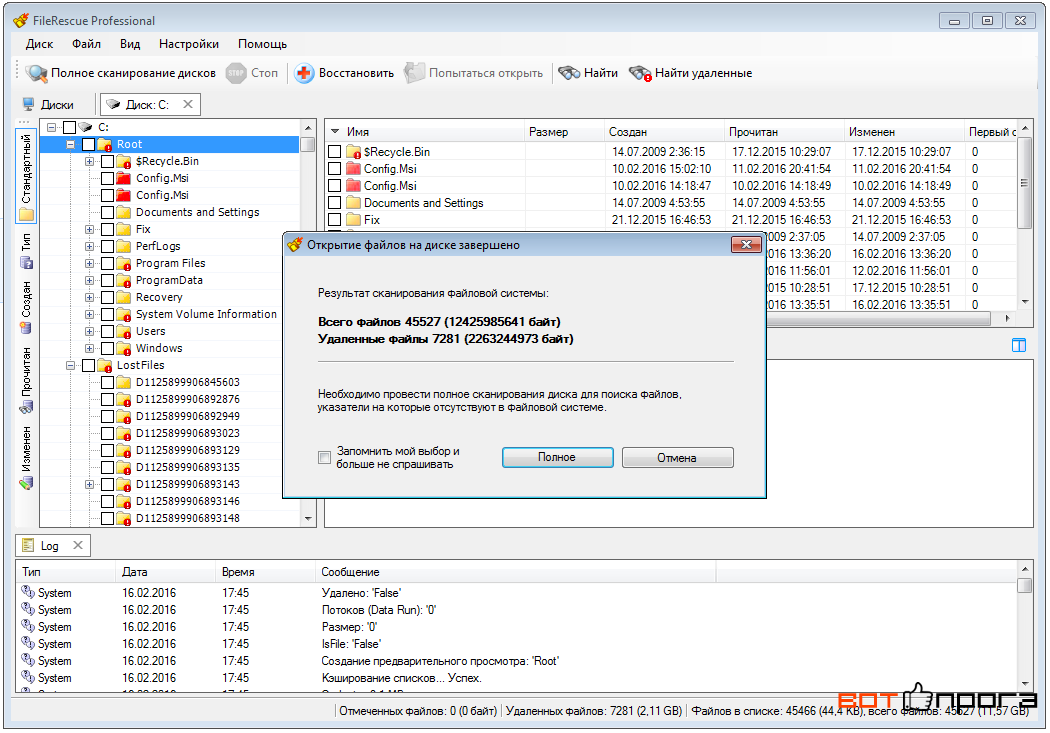Select the LostFiles folder icon in tree
Screen dimensions: 1050x733
coord(104,365)
